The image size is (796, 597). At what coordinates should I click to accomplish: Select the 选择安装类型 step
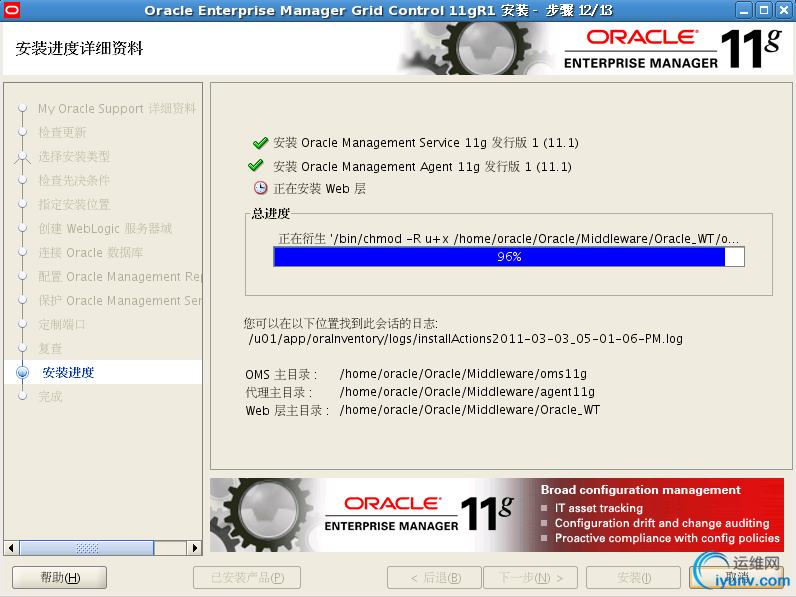pyautogui.click(x=74, y=156)
